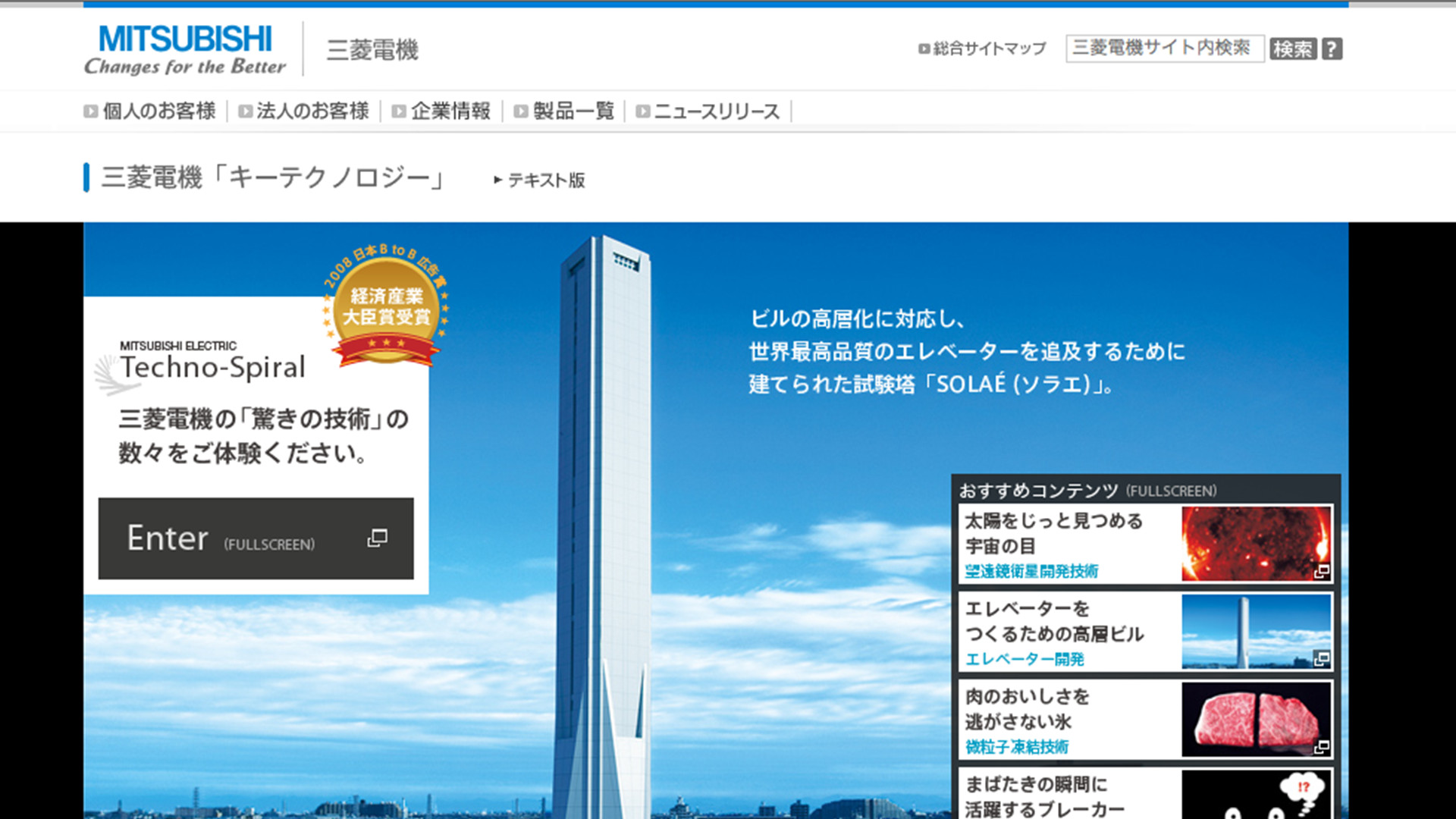Click the 三菱電機 header text logo
Image resolution: width=1456 pixels, height=819 pixels.
point(372,50)
